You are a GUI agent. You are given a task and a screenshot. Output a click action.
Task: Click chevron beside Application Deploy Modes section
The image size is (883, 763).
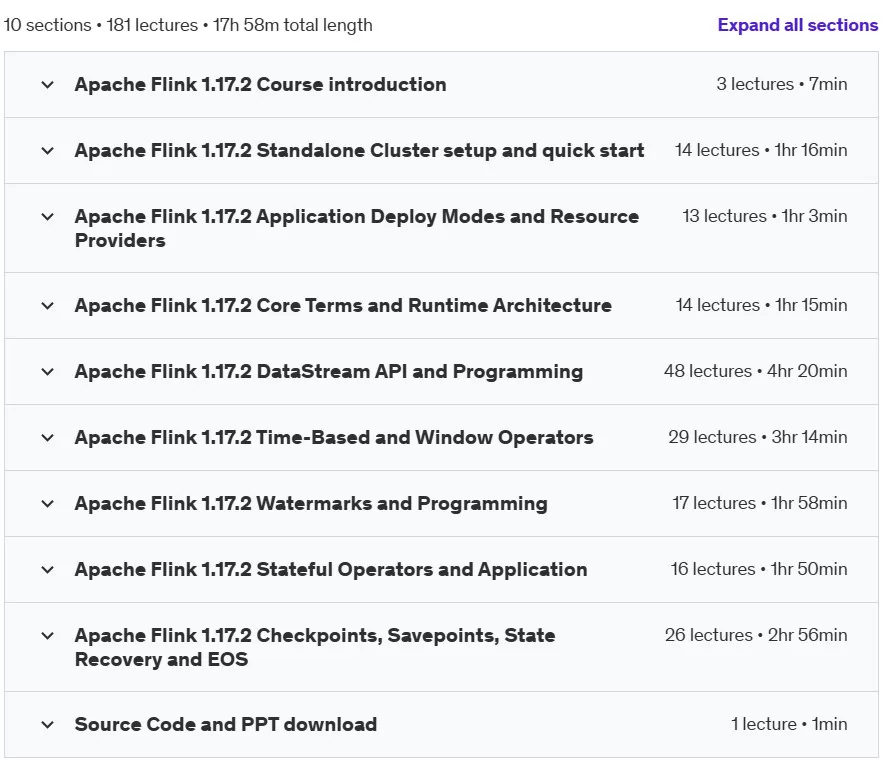pyautogui.click(x=48, y=217)
